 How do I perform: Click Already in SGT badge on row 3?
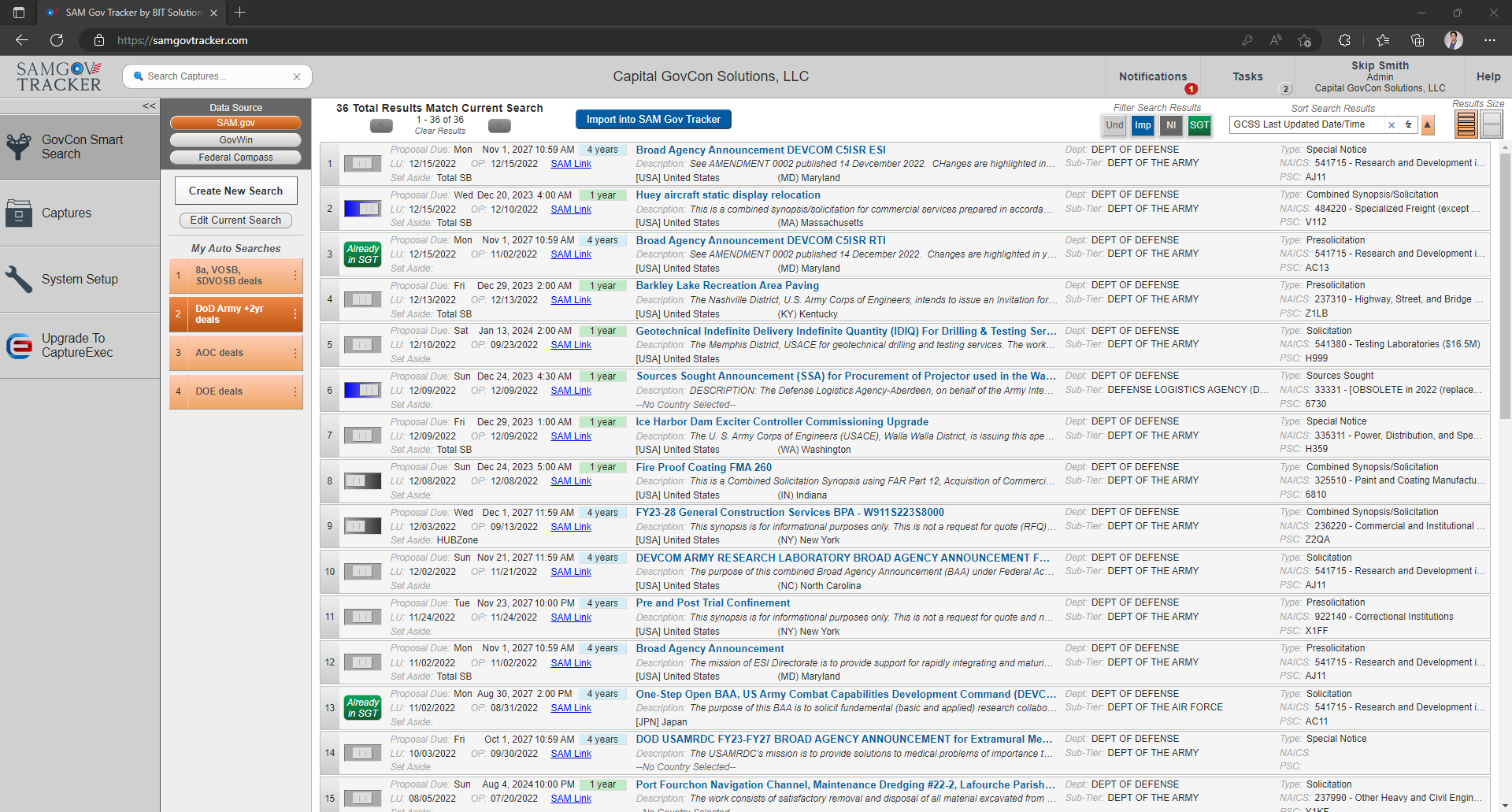pyautogui.click(x=362, y=254)
